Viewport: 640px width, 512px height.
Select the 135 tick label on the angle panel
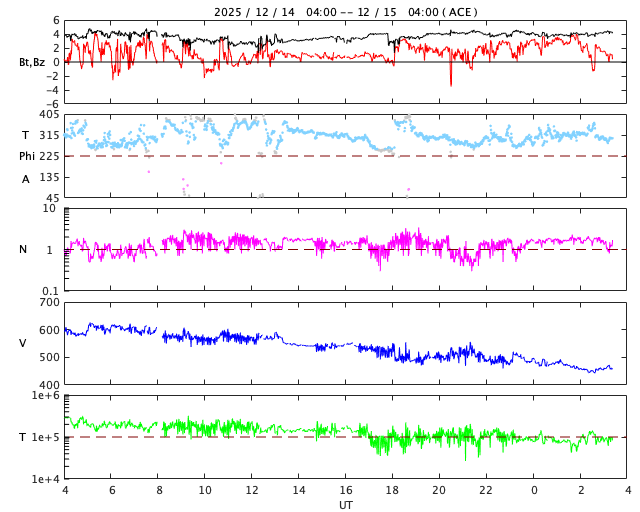pyautogui.click(x=48, y=177)
